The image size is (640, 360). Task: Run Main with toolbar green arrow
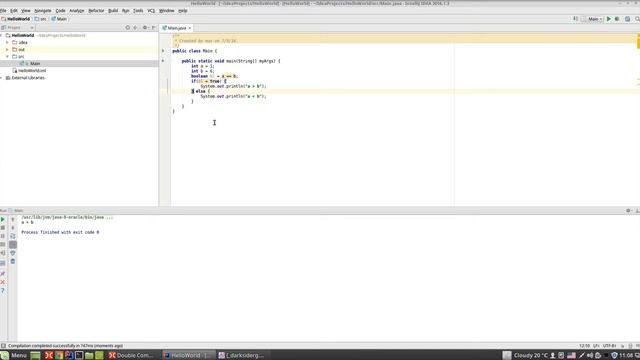pos(609,19)
